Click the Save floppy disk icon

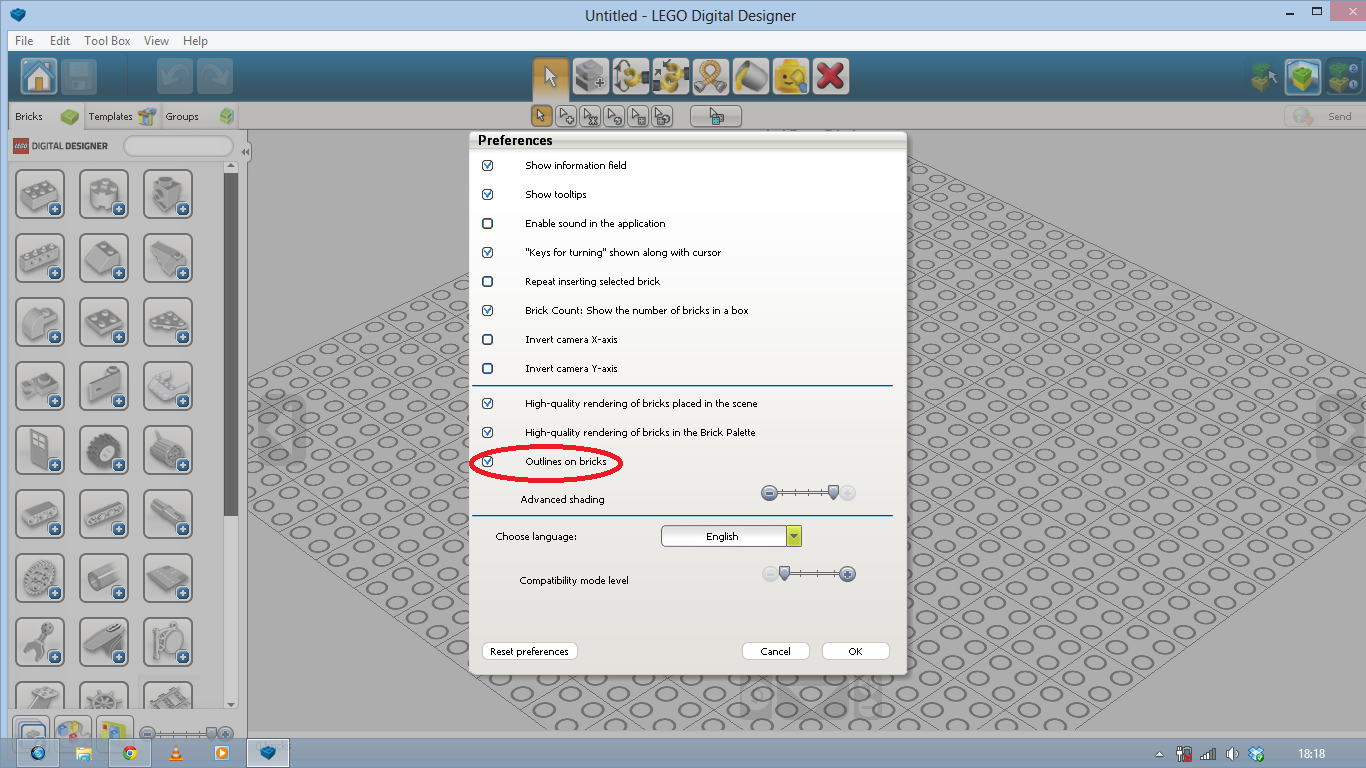pos(79,76)
